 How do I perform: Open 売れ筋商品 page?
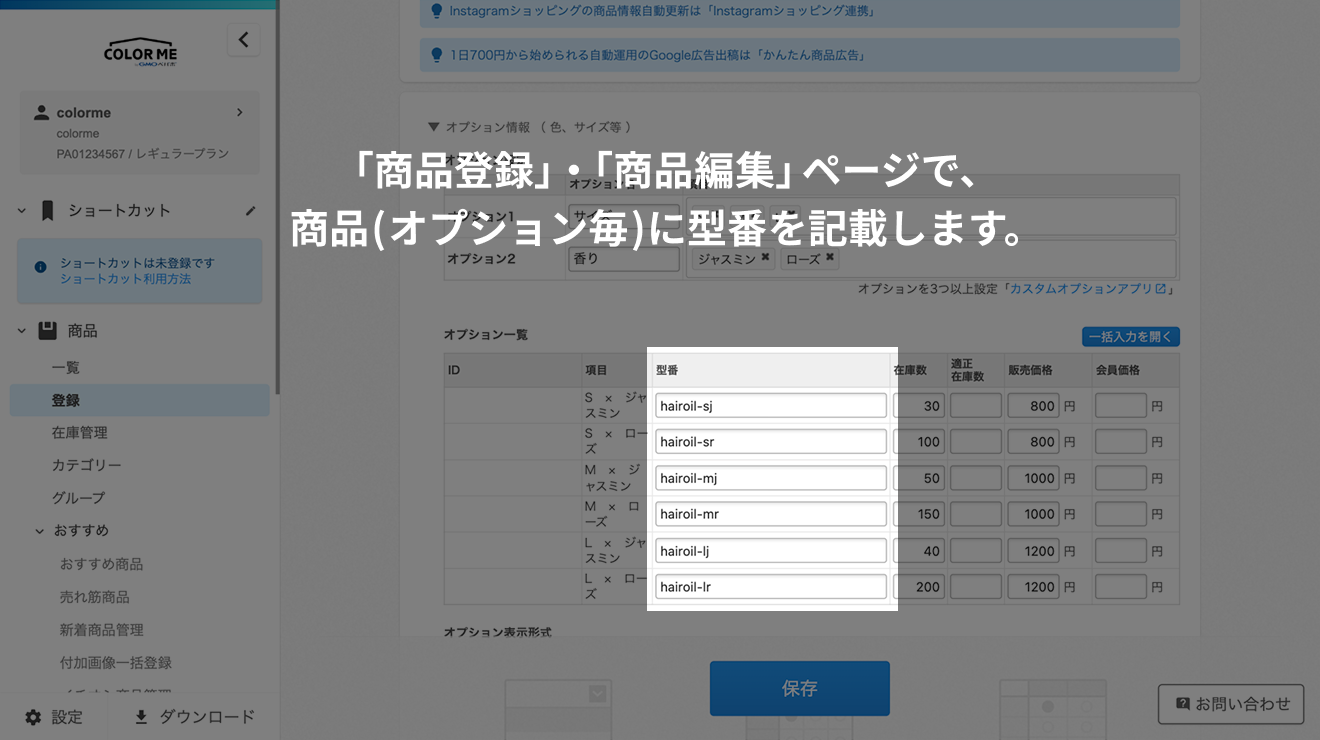94,597
